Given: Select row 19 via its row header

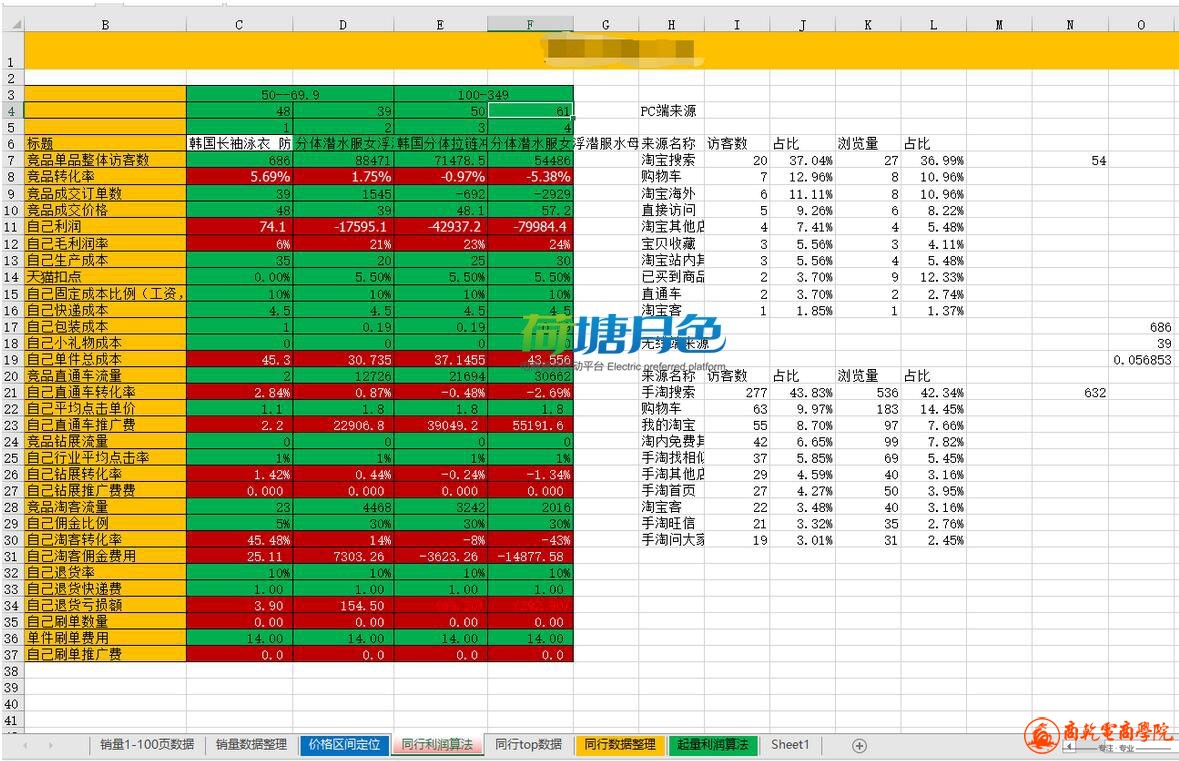Looking at the screenshot, I should 12,359.
